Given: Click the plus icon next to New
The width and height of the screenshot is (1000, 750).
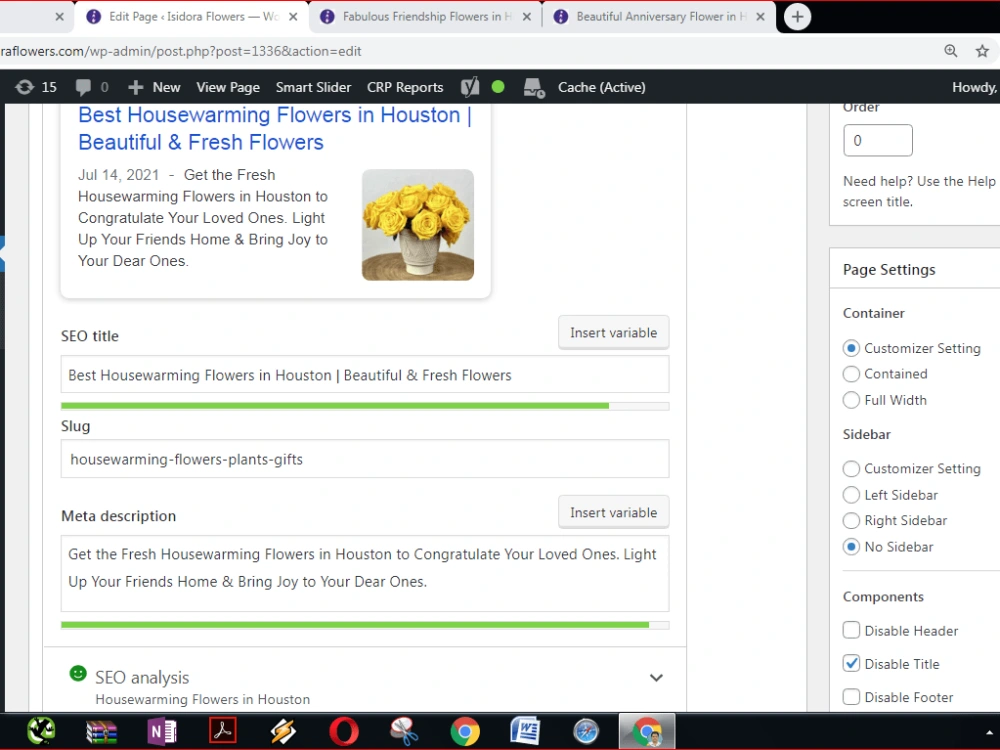Looking at the screenshot, I should (135, 87).
